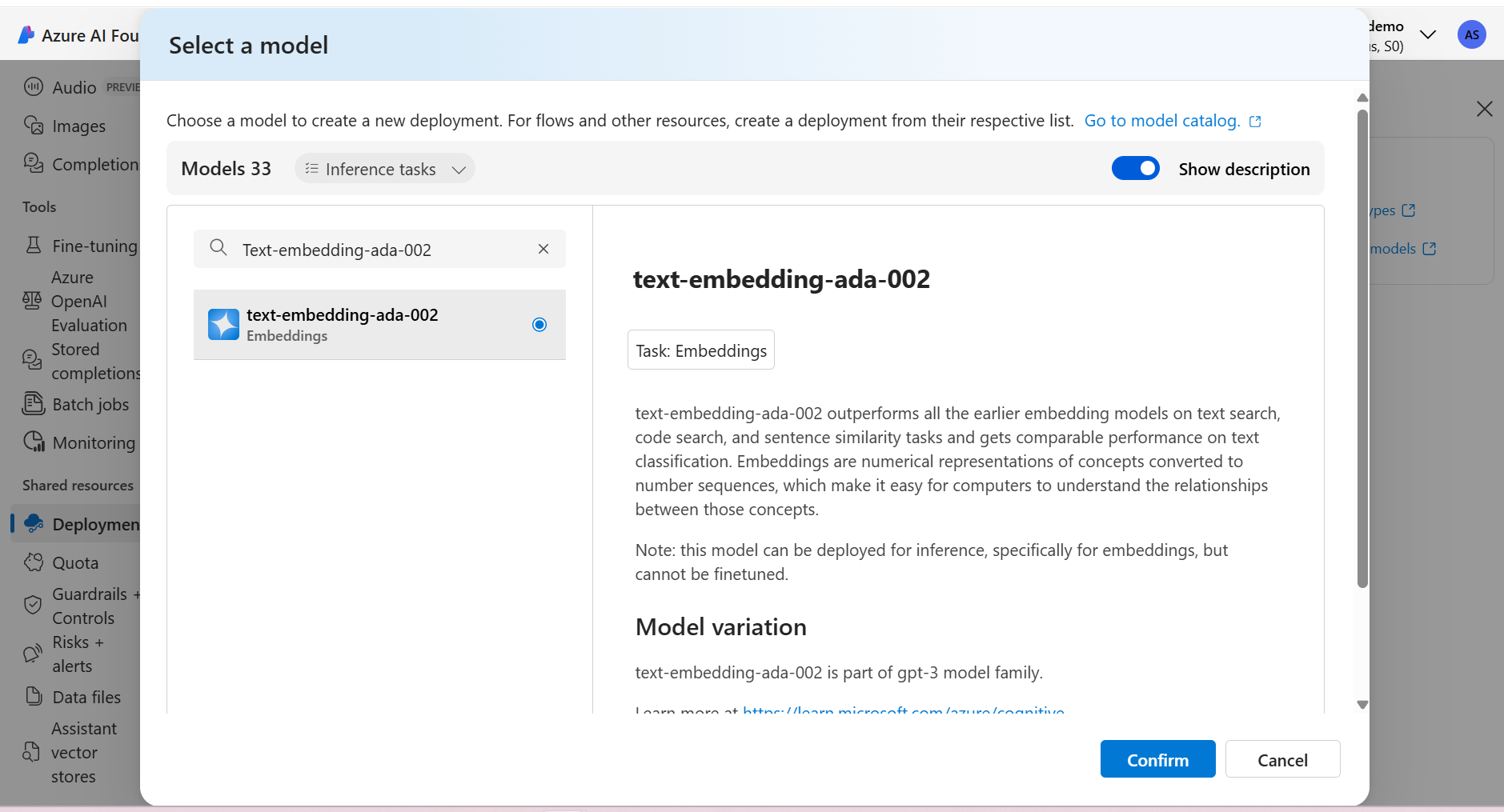Screen dimensions: 1504x812
Task: Open the Completions sidebar icon
Action: tap(34, 163)
